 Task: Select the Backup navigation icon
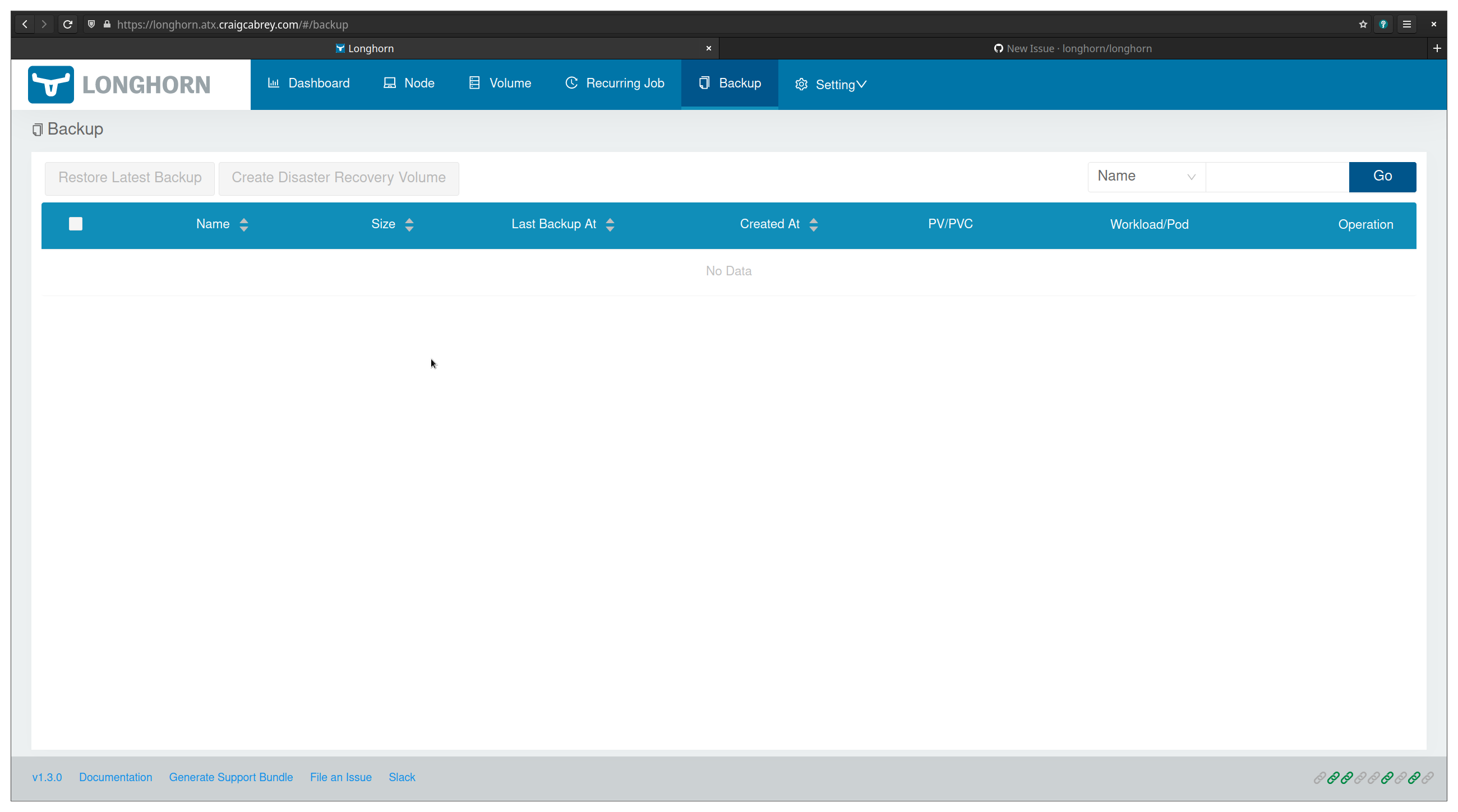click(x=704, y=82)
